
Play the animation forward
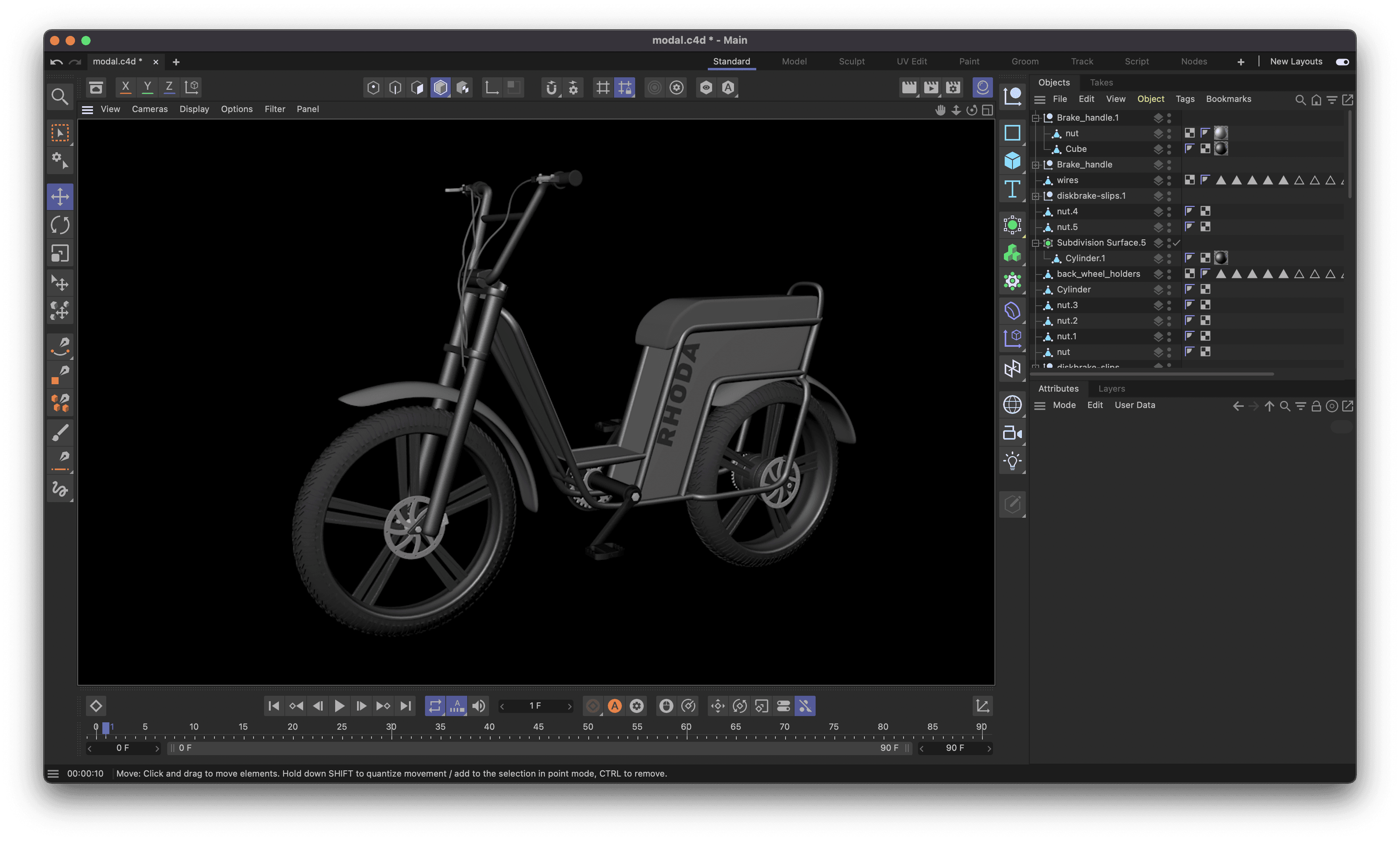click(x=339, y=706)
